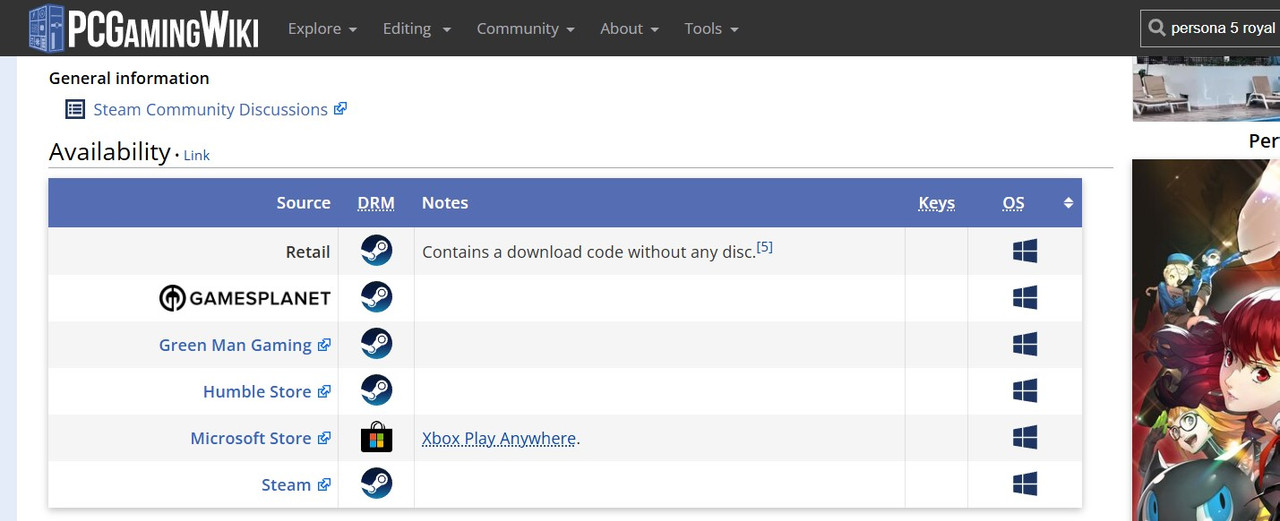
Task: Open the Tools menu
Action: (x=712, y=29)
